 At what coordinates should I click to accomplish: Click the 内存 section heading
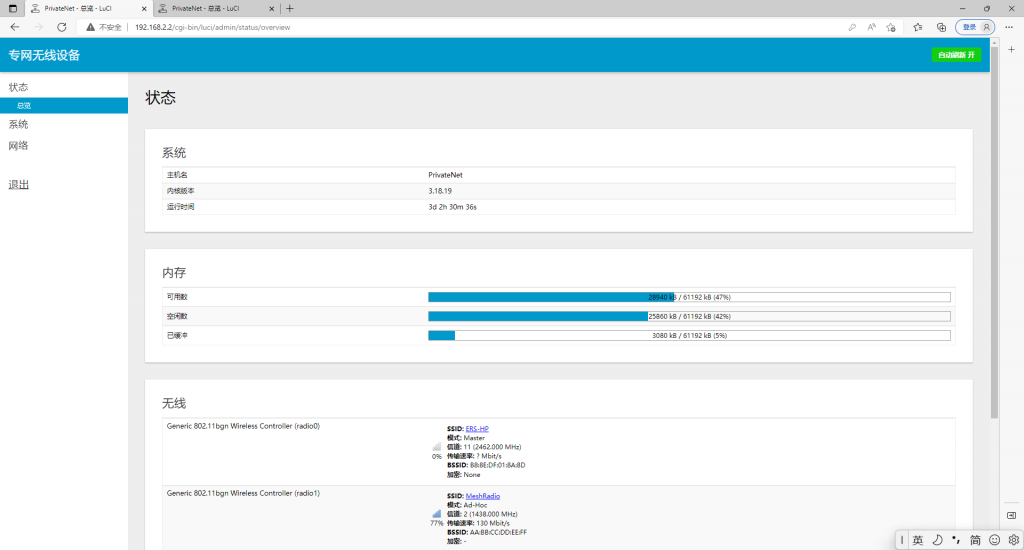tap(174, 272)
